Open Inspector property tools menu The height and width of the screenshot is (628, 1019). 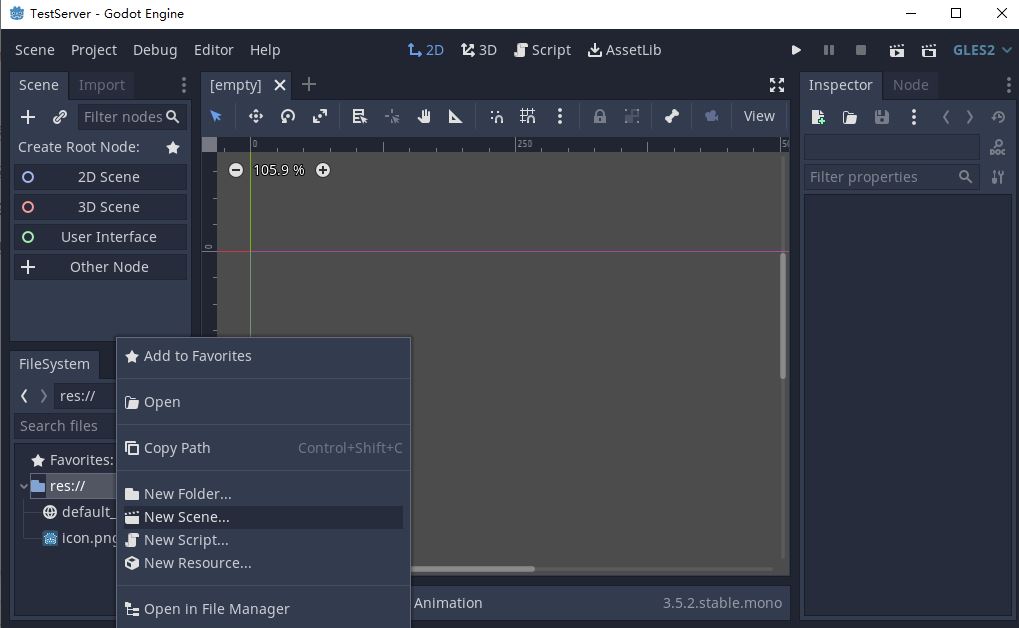[x=998, y=177]
